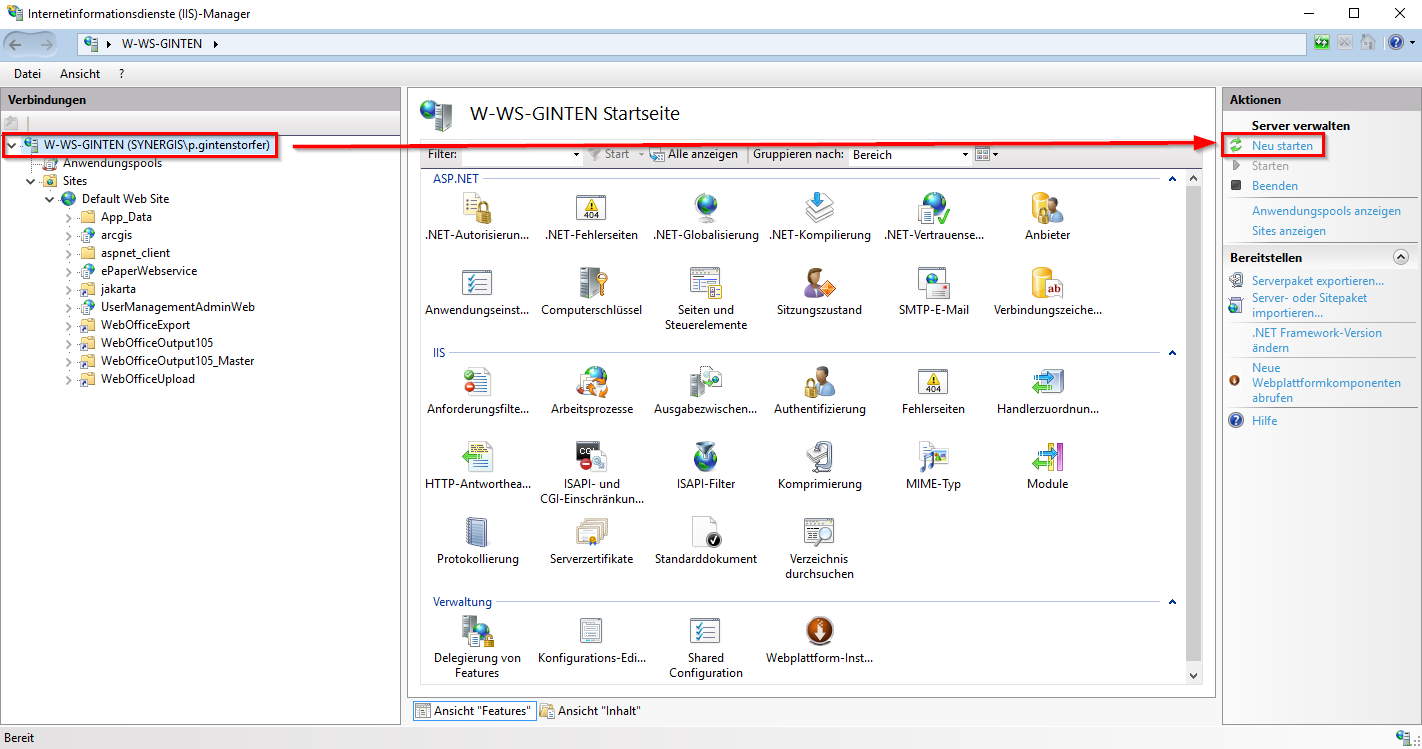This screenshot has height=749, width=1422.
Task: Open the Ansicht menu
Action: tap(79, 73)
